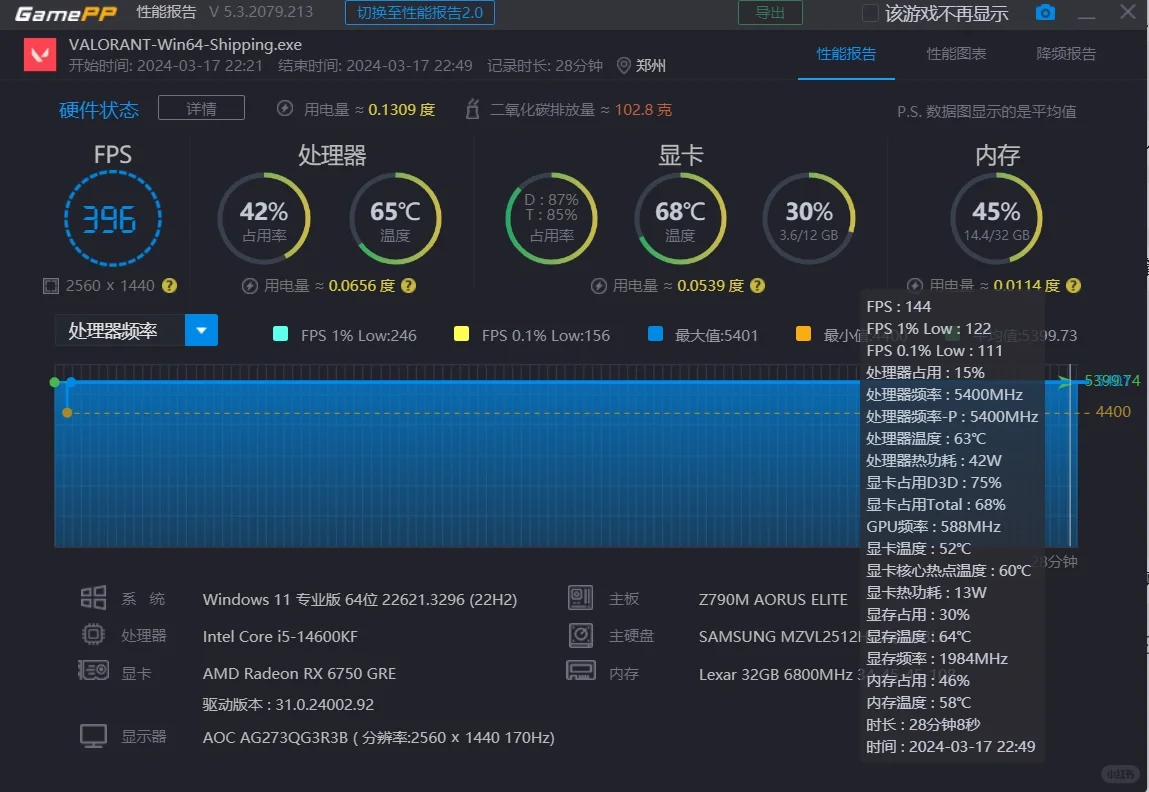The height and width of the screenshot is (792, 1149).
Task: Click the resolution icon beside 2560 x 1440
Action: (x=51, y=286)
